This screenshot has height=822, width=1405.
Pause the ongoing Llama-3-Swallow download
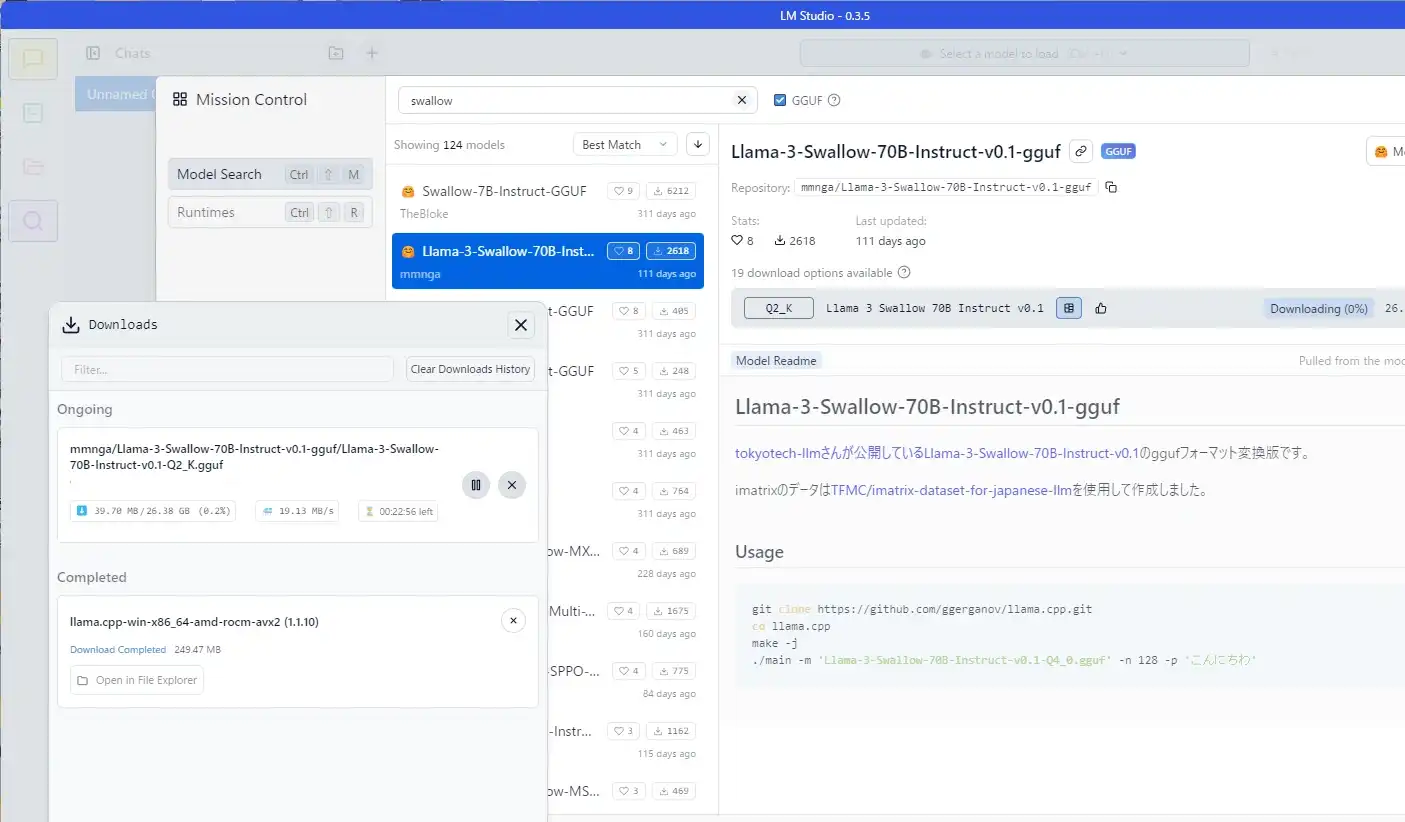pos(476,485)
